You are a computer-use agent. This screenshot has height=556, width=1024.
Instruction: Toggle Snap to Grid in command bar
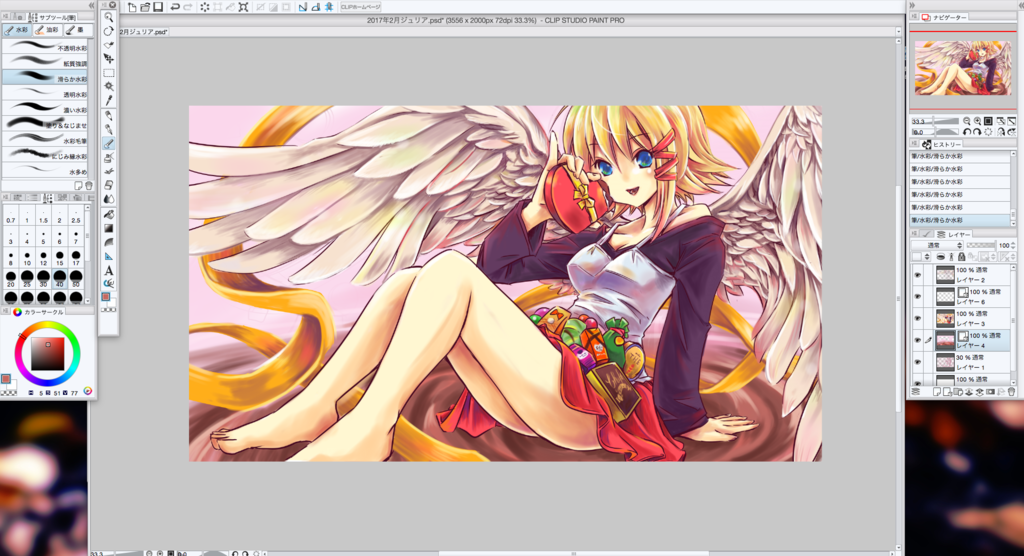pyautogui.click(x=328, y=7)
